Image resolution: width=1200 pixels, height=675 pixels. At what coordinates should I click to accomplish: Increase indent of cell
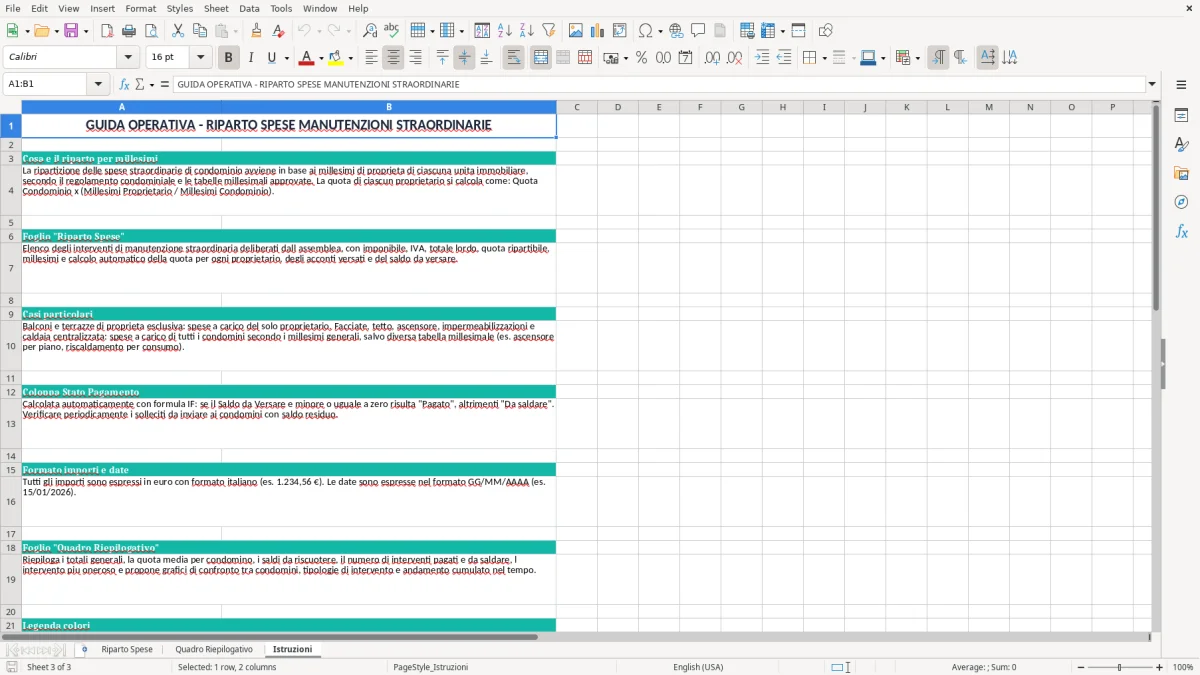[762, 58]
